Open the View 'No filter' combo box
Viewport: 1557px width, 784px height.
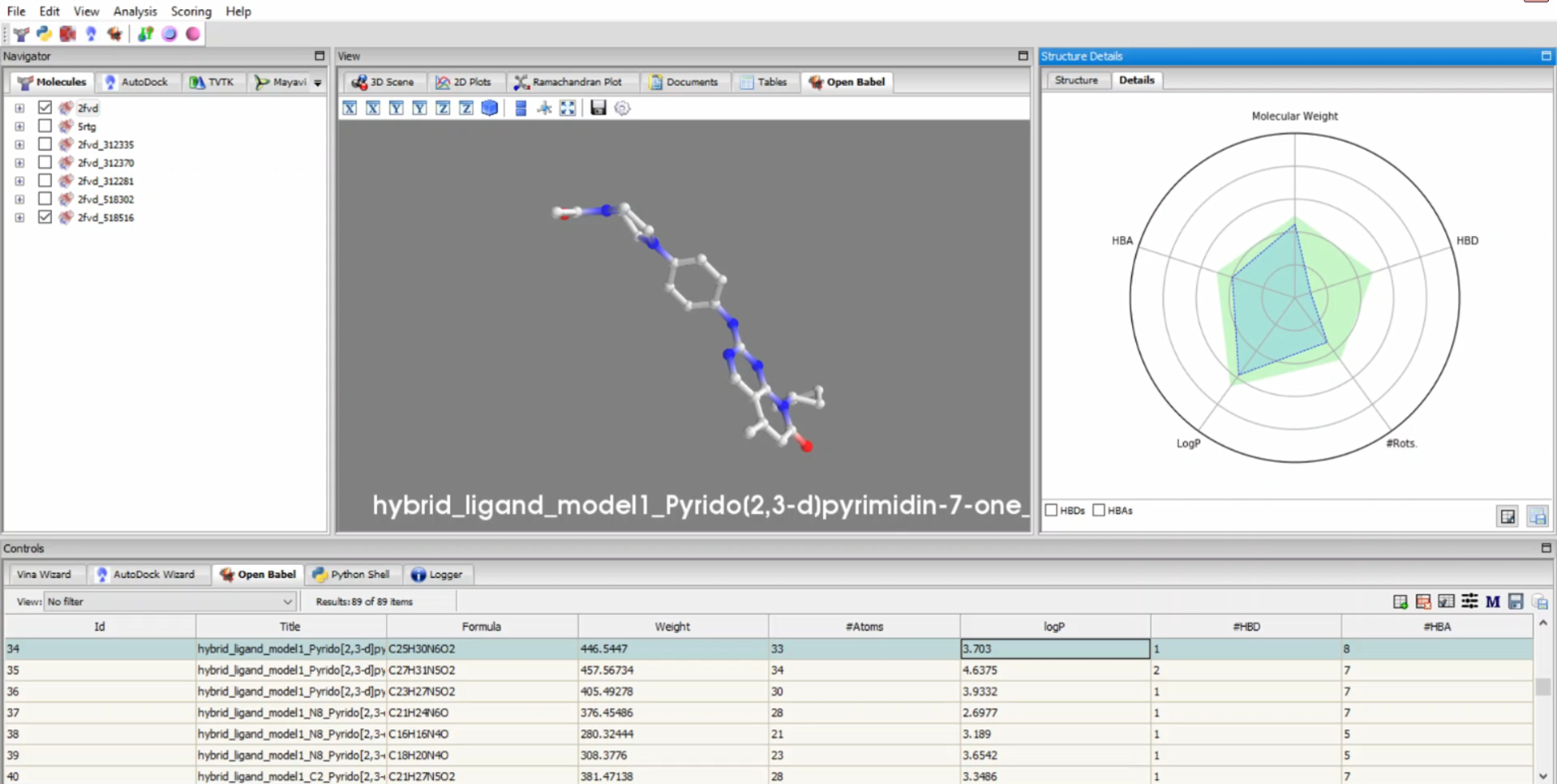coord(169,602)
